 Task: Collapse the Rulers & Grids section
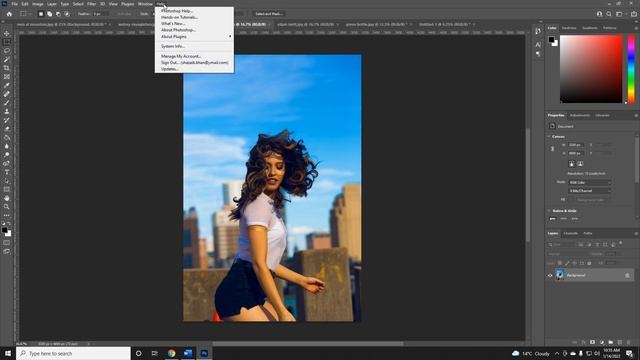549,211
